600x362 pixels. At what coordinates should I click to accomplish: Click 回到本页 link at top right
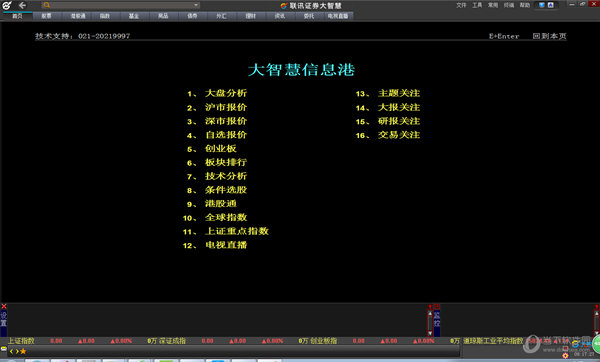tap(549, 36)
